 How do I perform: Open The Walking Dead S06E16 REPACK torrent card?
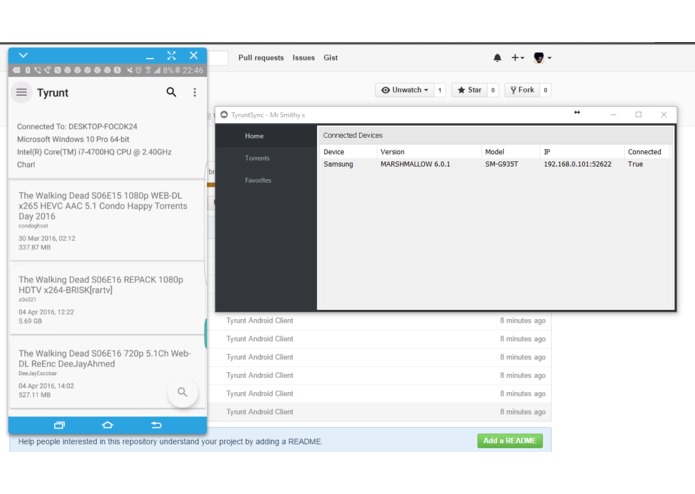[x=107, y=299]
